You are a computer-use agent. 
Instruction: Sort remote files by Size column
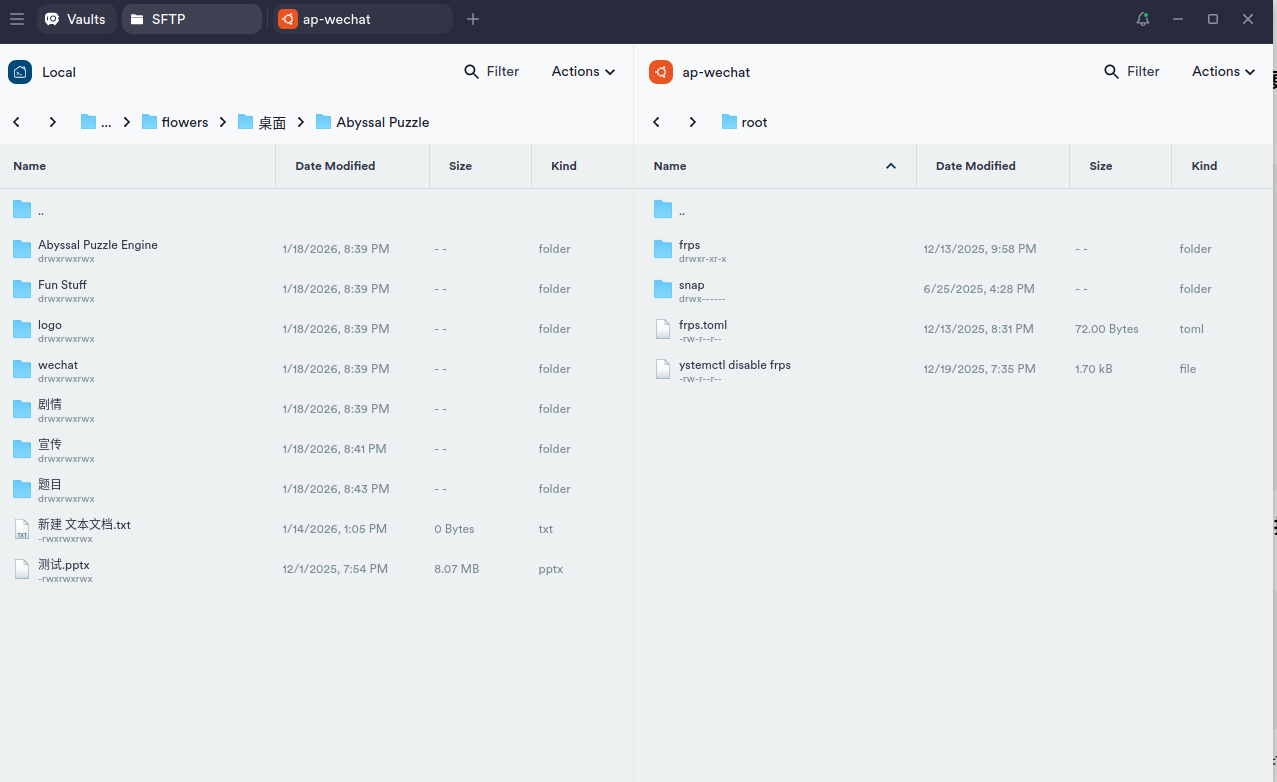point(1100,166)
